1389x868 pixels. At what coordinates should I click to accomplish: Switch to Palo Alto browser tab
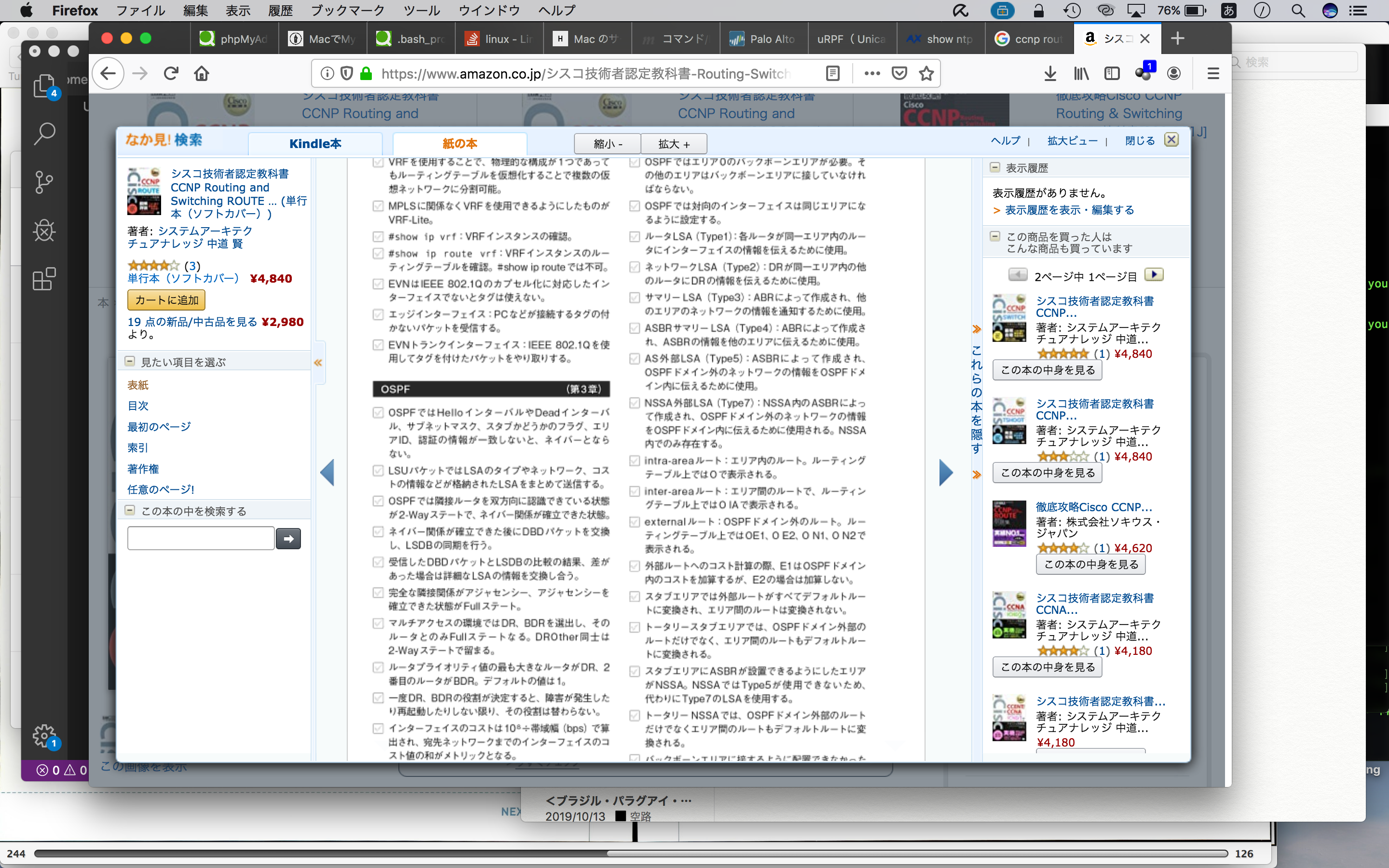(763, 39)
